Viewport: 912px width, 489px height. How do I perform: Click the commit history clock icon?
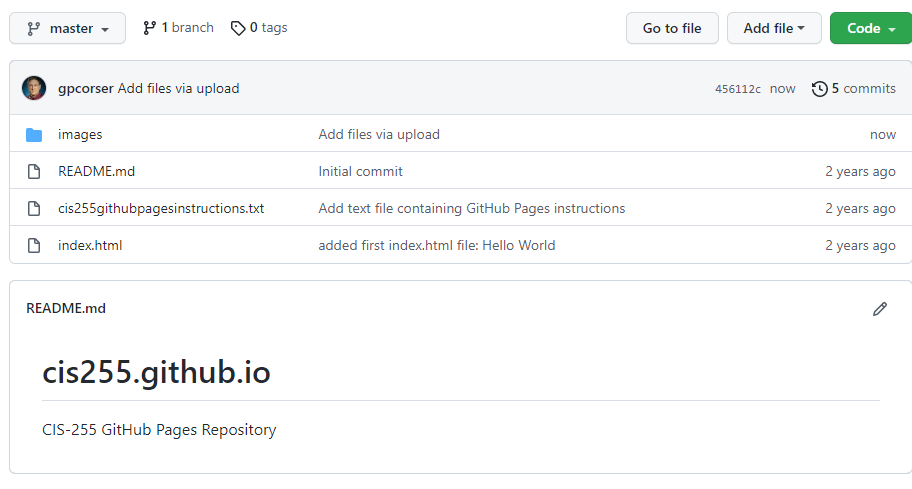tap(820, 89)
